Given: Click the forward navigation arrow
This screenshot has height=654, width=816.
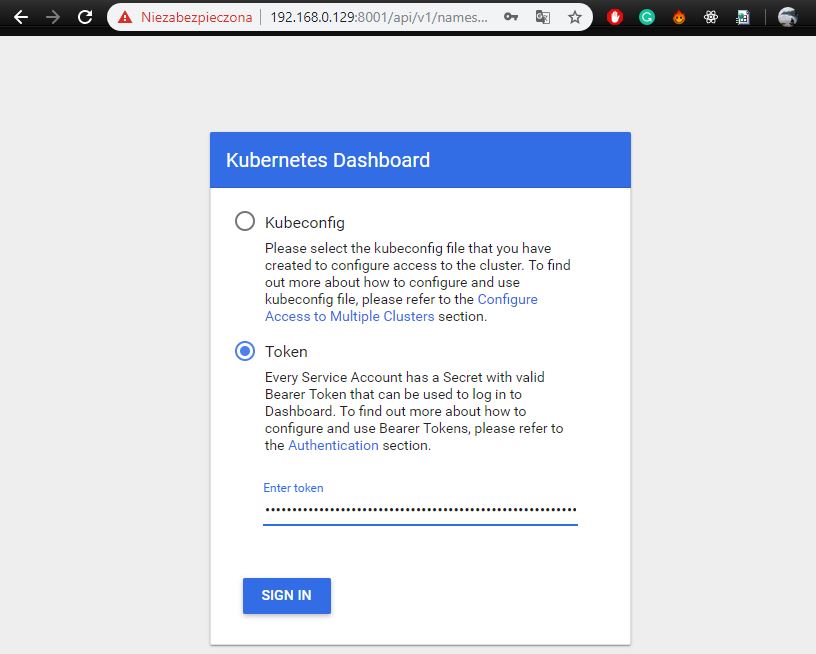Looking at the screenshot, I should coord(53,17).
